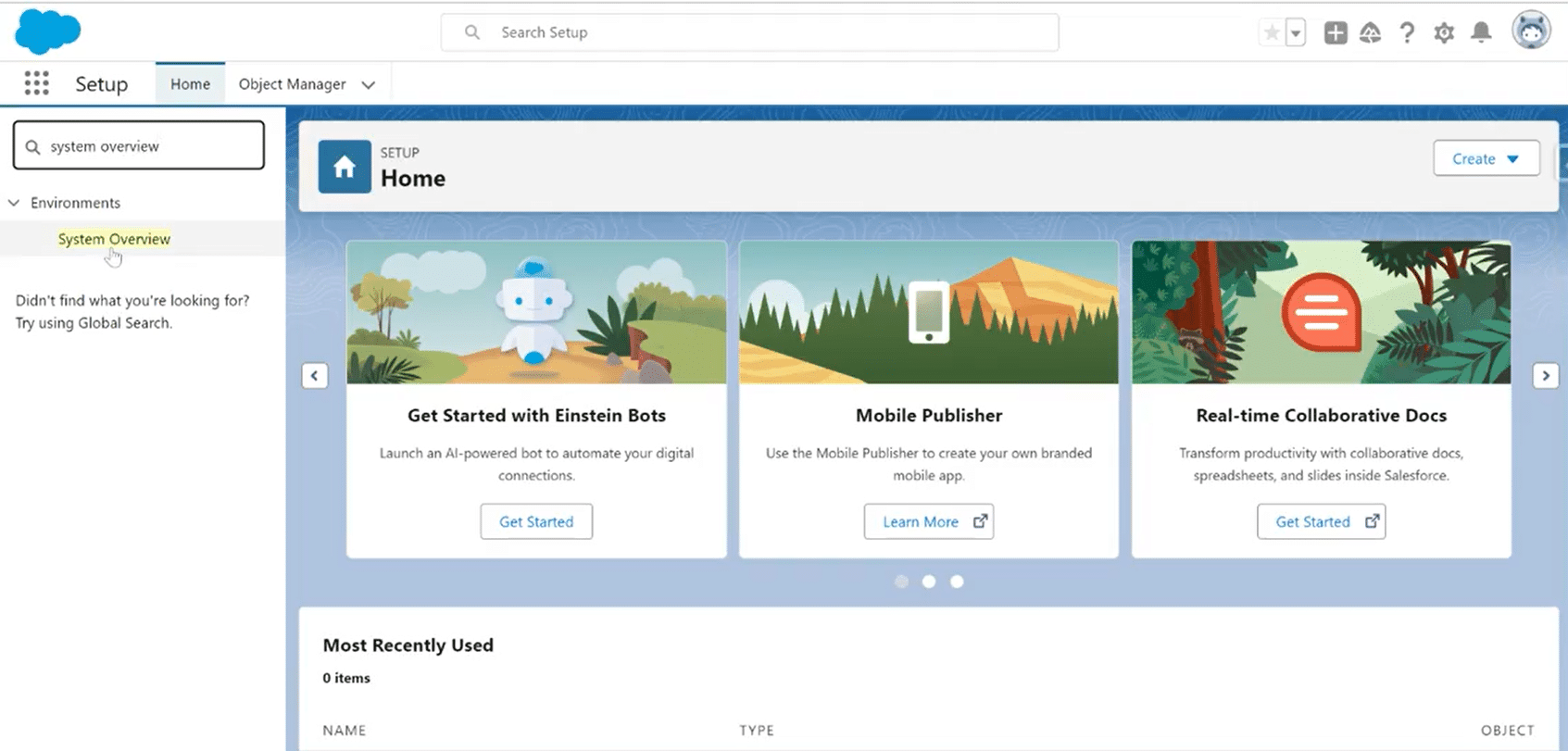Click the '0 items' count text

pos(346,678)
